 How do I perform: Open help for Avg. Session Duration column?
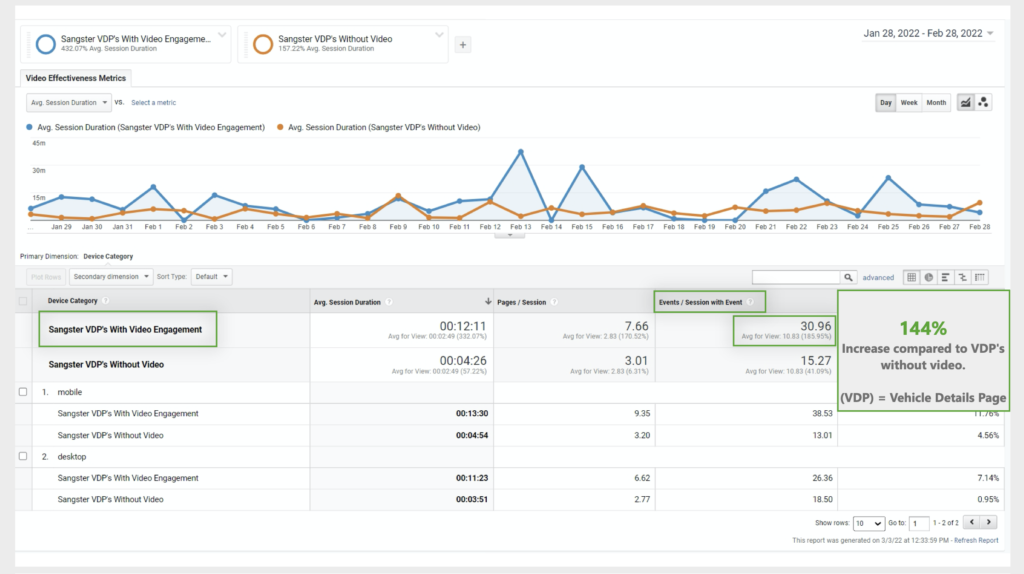coord(389,302)
